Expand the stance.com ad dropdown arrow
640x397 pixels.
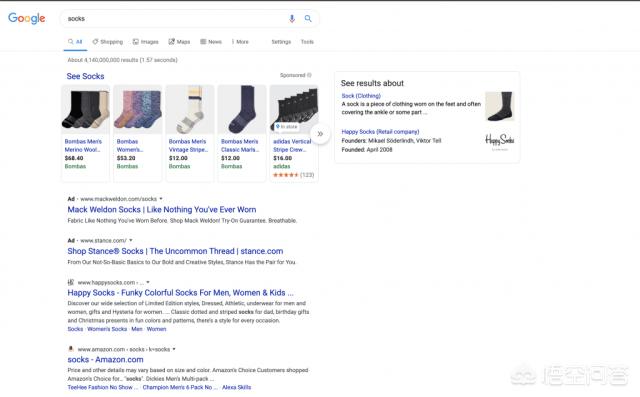(131, 240)
